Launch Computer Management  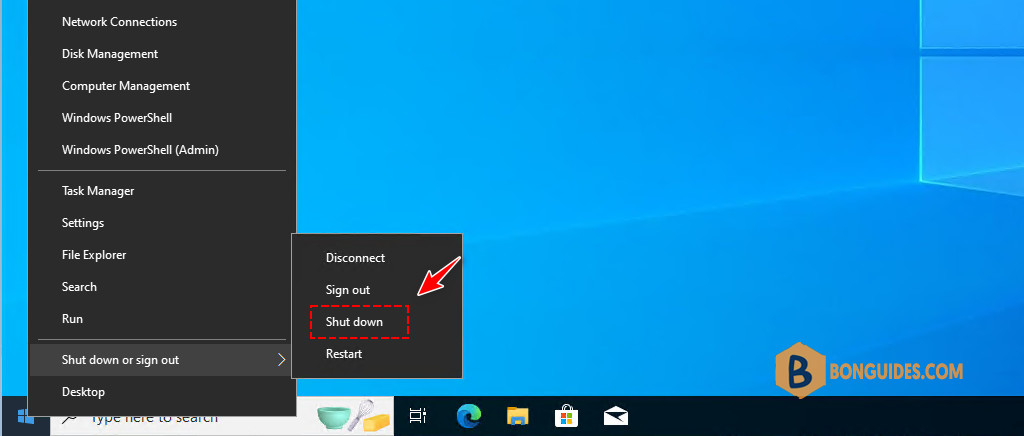pos(162,86)
